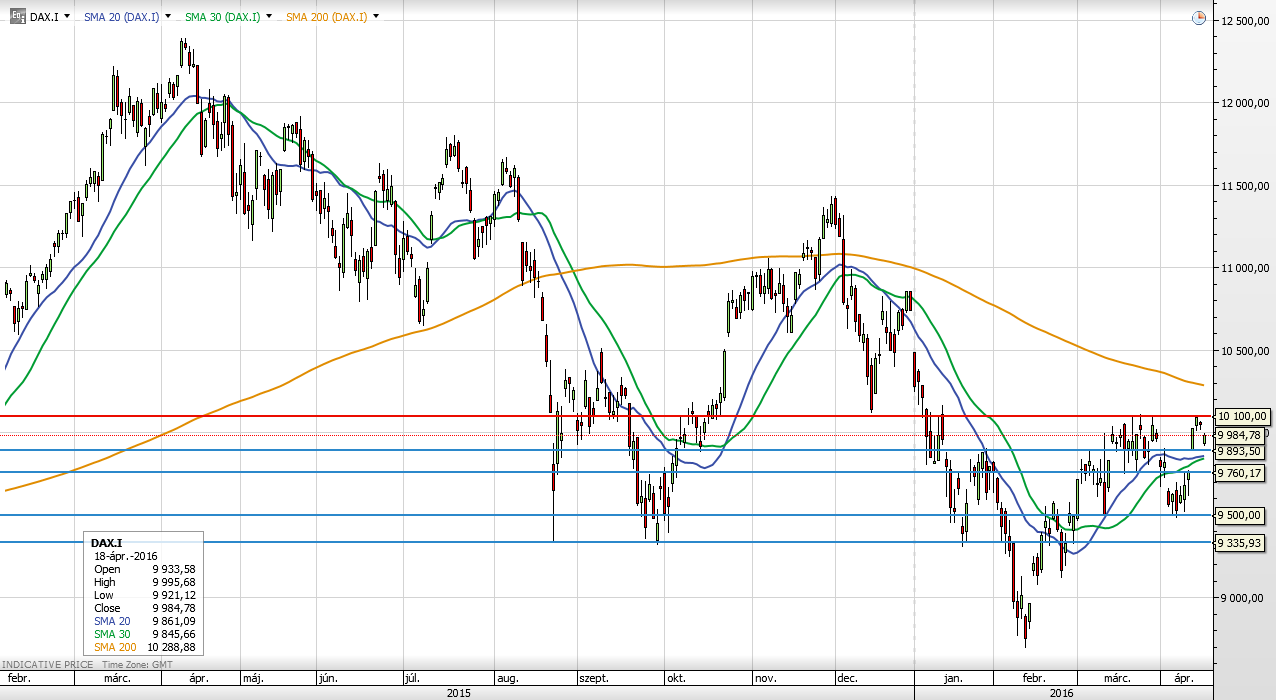
Task: Click the SMA 20 value 9 861,09
Action: 174,621
